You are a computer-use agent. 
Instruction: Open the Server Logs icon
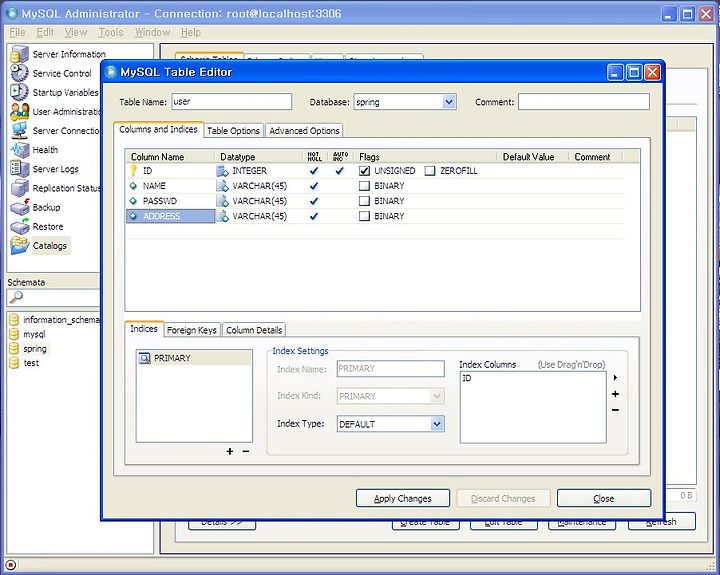(19, 169)
